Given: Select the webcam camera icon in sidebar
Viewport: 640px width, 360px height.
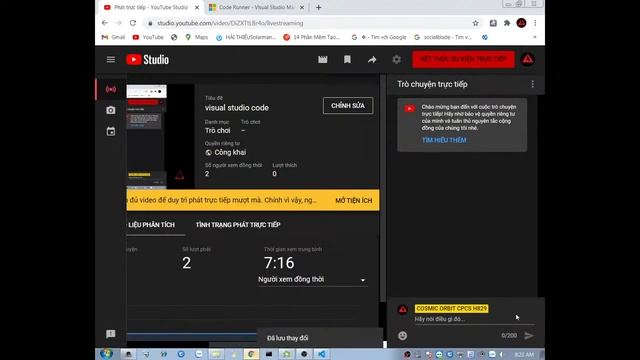Looking at the screenshot, I should click(111, 110).
